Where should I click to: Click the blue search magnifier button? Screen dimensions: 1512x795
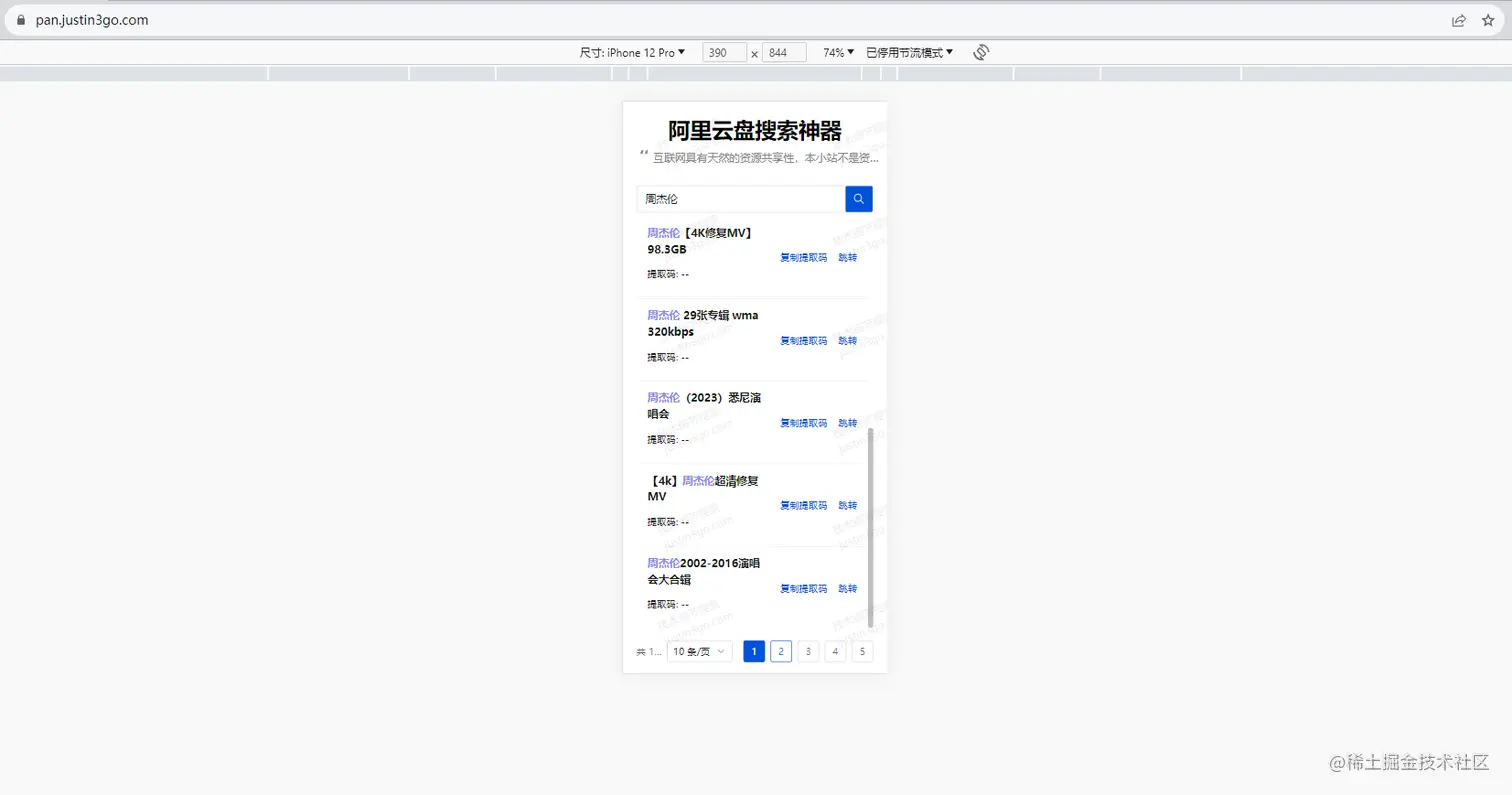tap(858, 199)
